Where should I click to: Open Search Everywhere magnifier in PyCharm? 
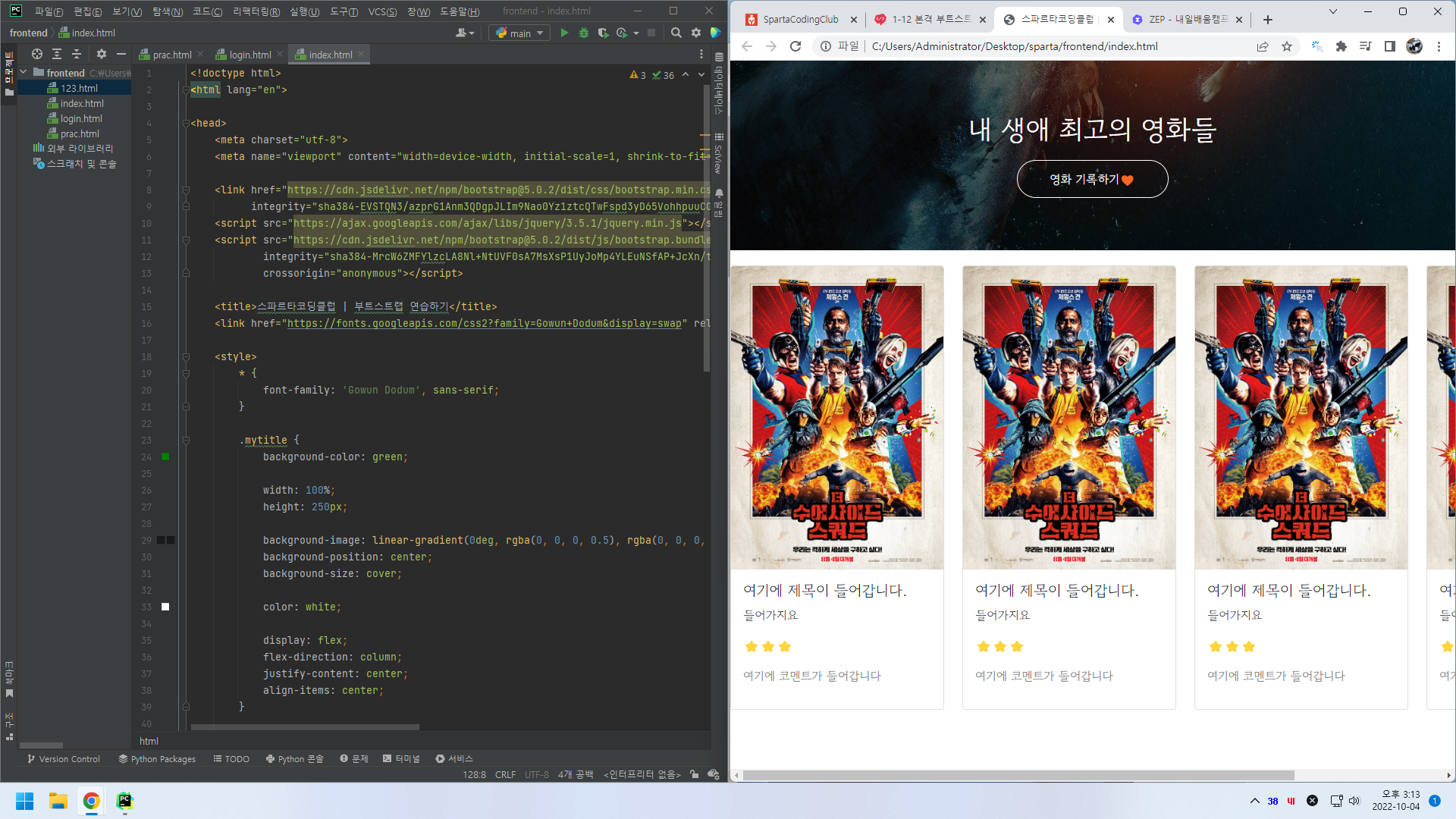(x=676, y=33)
